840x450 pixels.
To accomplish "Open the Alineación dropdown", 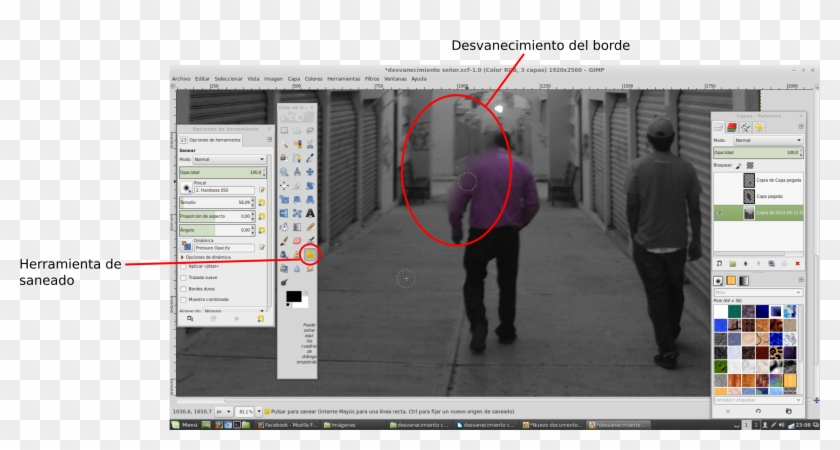I will pos(234,311).
